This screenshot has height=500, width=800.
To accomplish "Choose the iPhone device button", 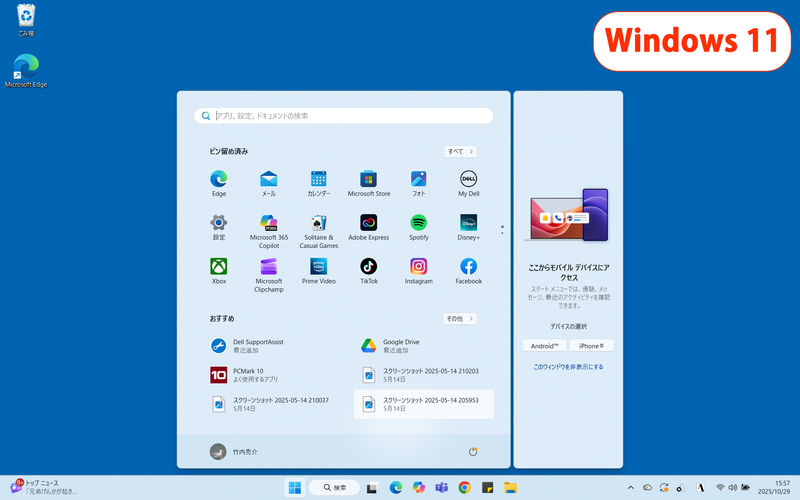I will pos(591,346).
